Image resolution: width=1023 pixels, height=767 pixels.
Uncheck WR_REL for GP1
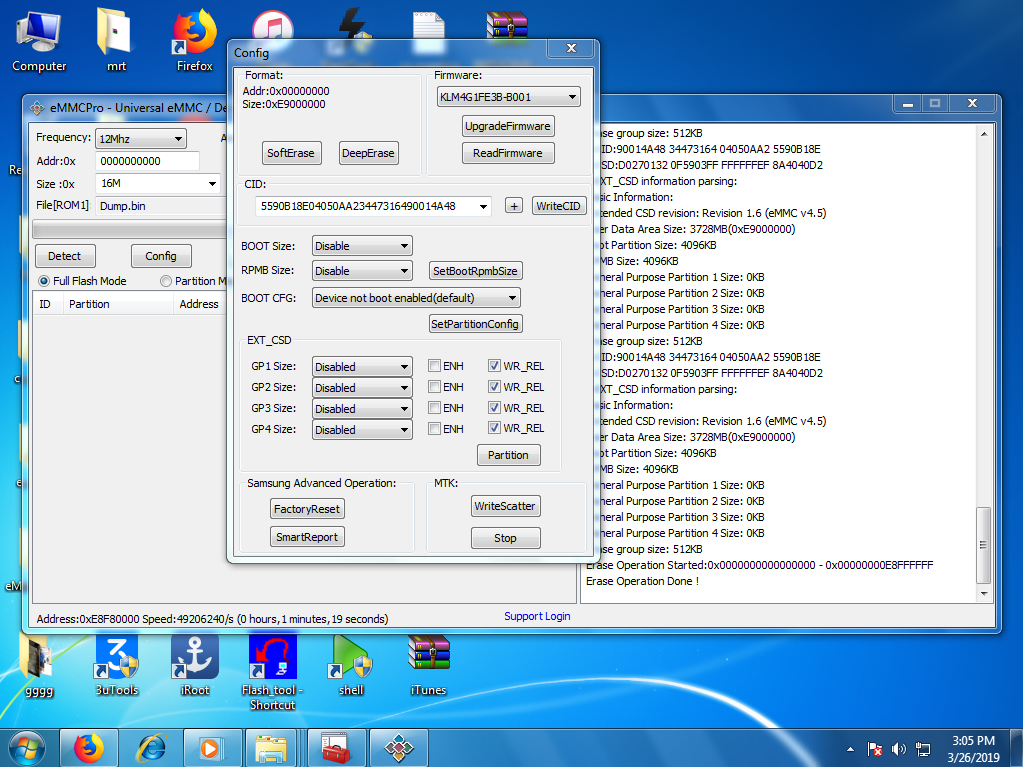coord(495,365)
